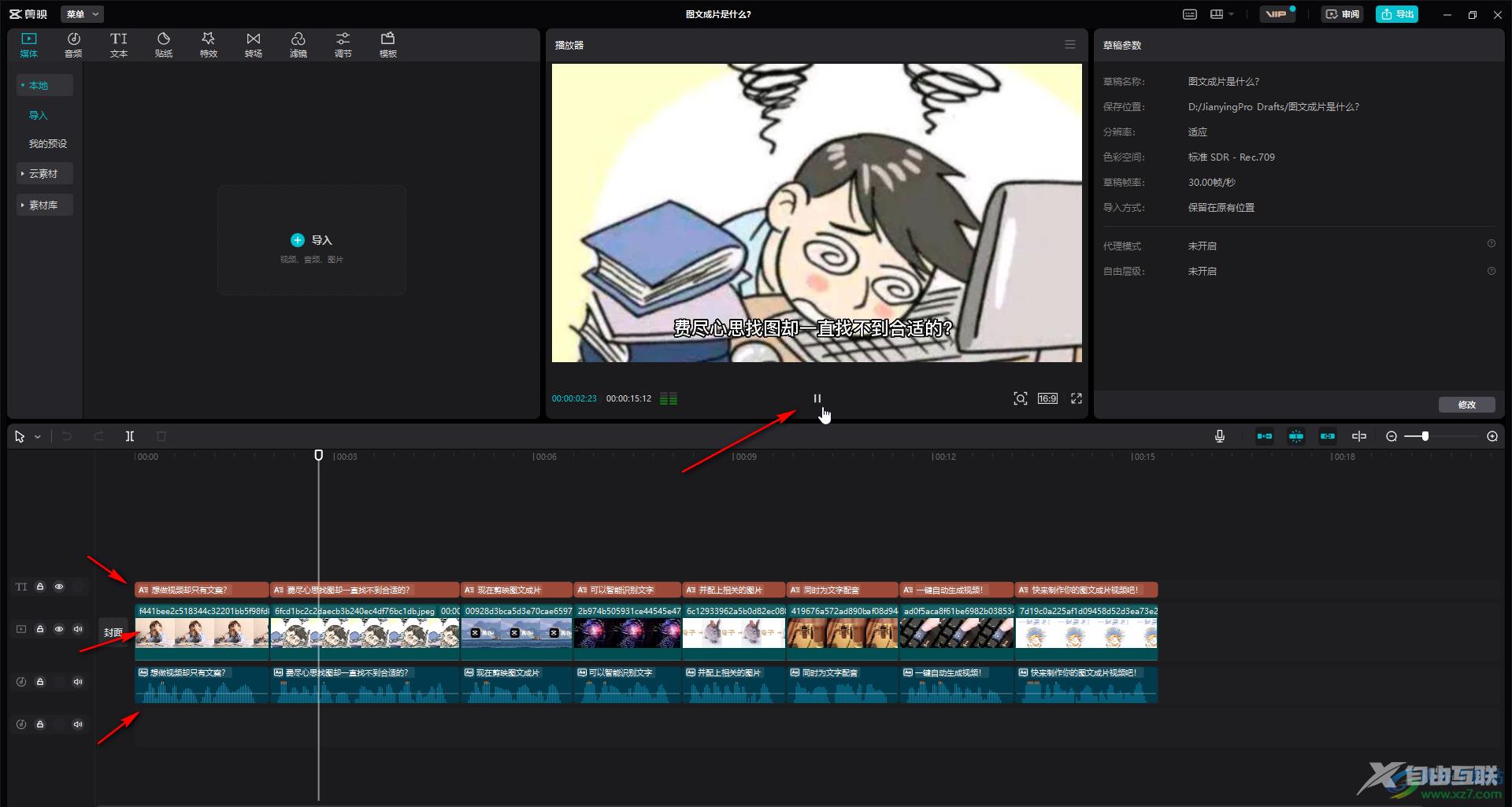Open the 文本 text tab
The image size is (1512, 807).
(x=119, y=45)
